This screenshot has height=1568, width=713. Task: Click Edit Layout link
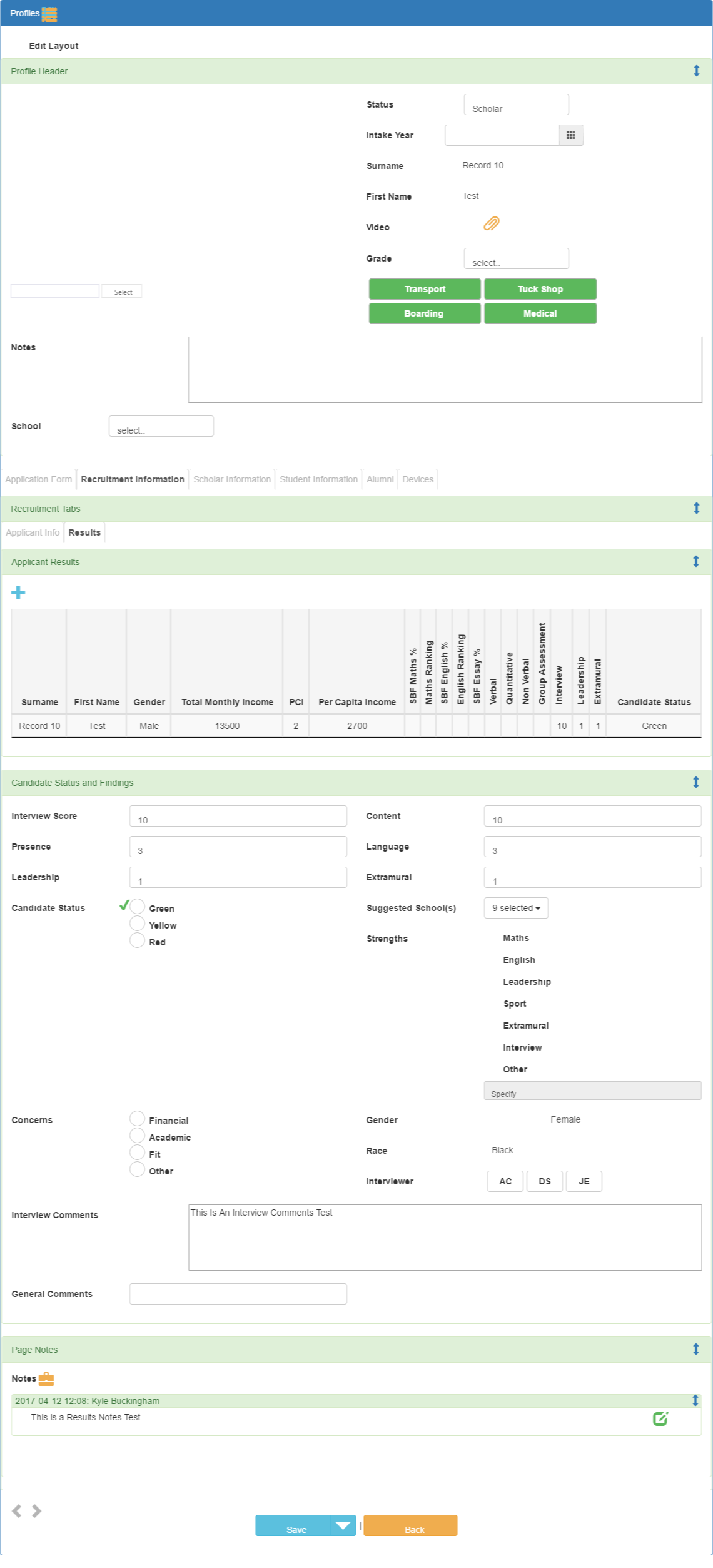click(x=54, y=46)
